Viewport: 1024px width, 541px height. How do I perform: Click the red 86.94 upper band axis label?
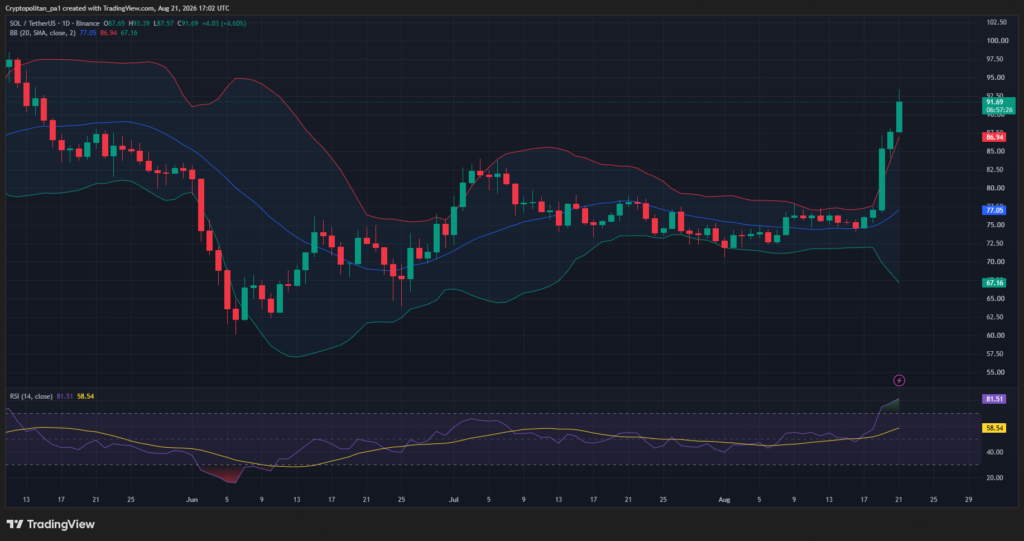point(994,137)
